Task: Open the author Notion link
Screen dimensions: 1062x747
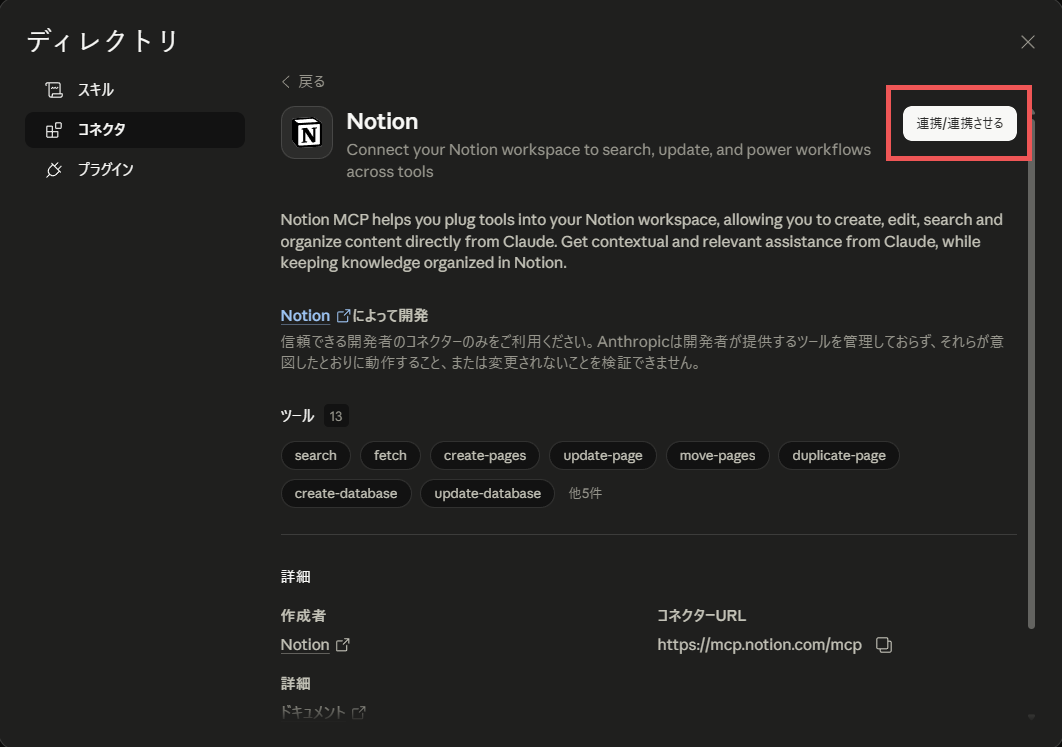Action: tap(305, 645)
